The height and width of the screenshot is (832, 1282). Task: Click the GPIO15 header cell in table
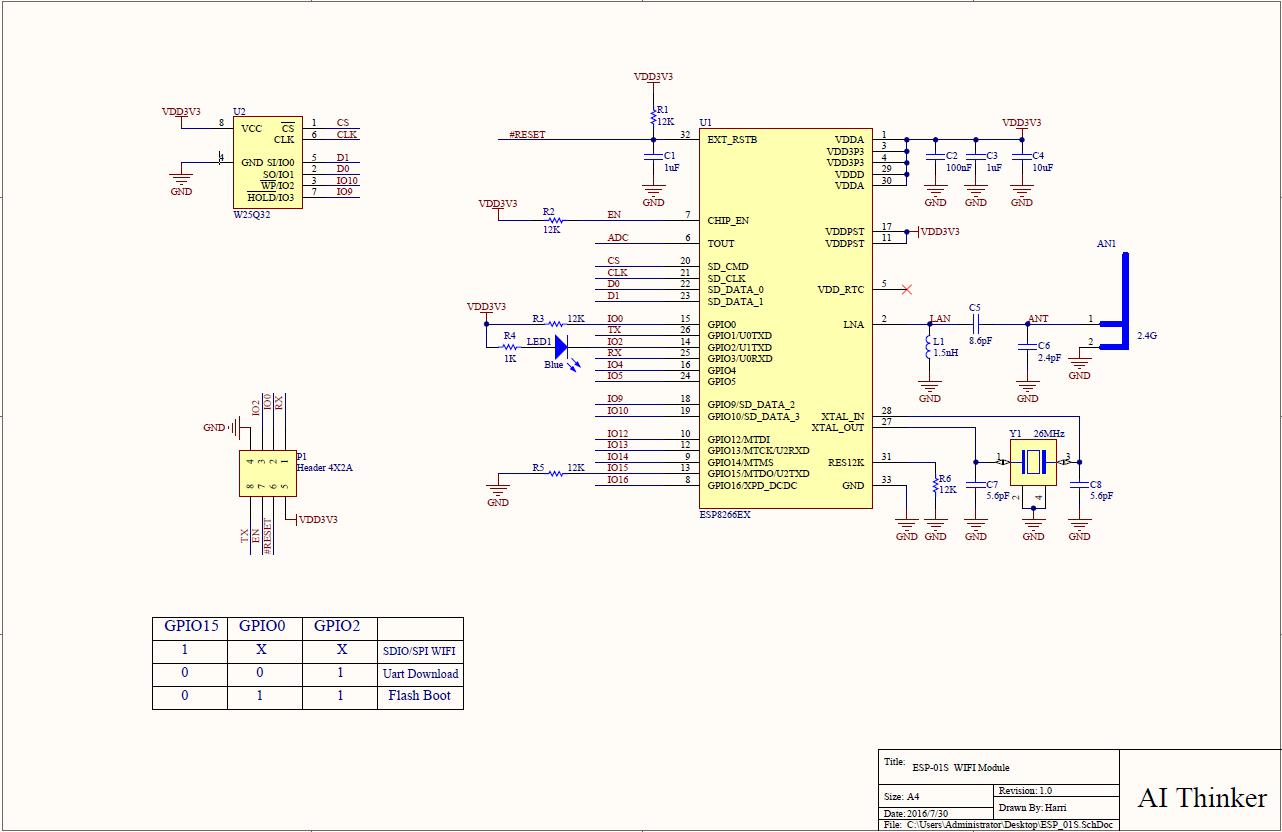[190, 627]
